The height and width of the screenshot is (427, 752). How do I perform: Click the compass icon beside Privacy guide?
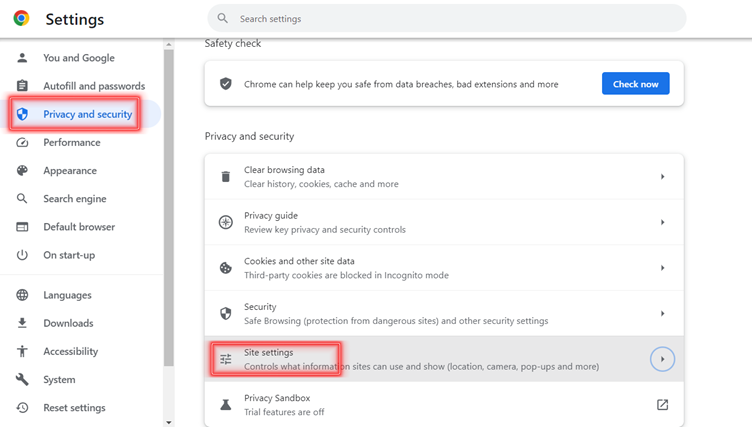point(225,222)
